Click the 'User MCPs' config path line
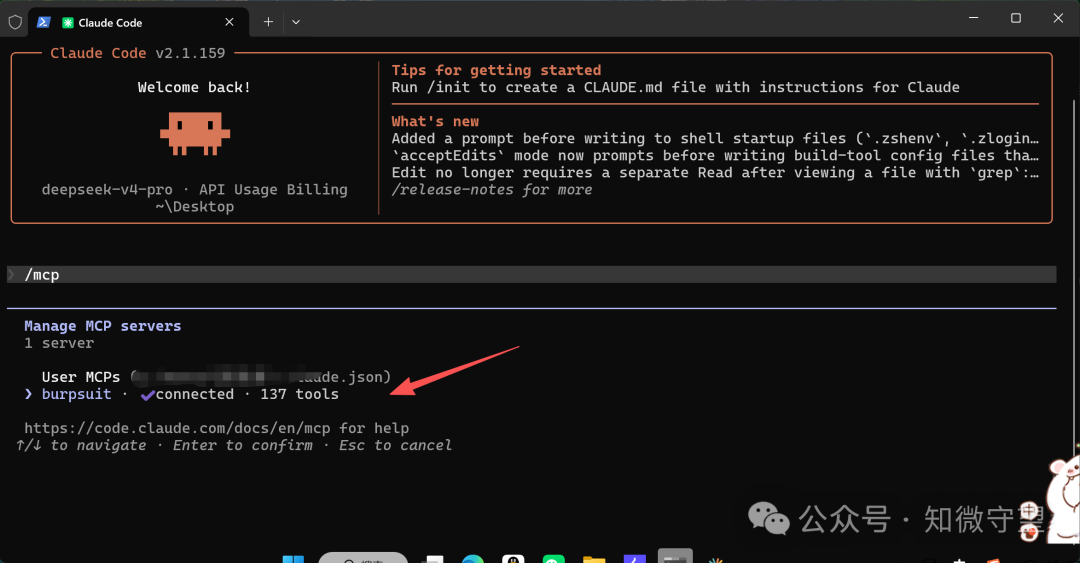This screenshot has width=1080, height=563. click(216, 377)
